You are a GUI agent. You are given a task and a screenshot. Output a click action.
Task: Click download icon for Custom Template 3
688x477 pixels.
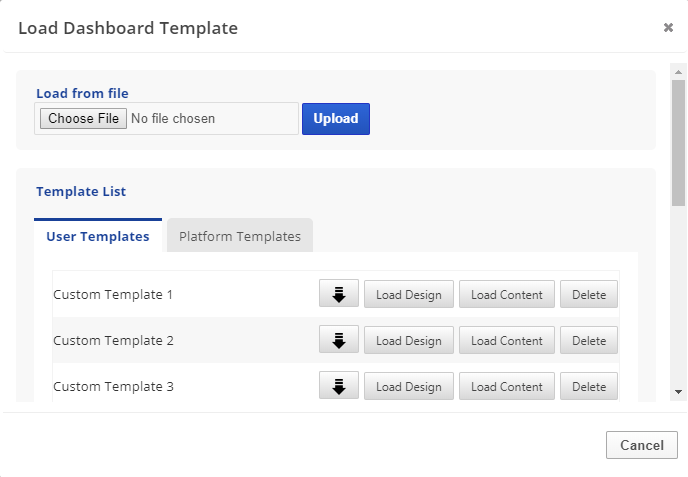tap(338, 386)
